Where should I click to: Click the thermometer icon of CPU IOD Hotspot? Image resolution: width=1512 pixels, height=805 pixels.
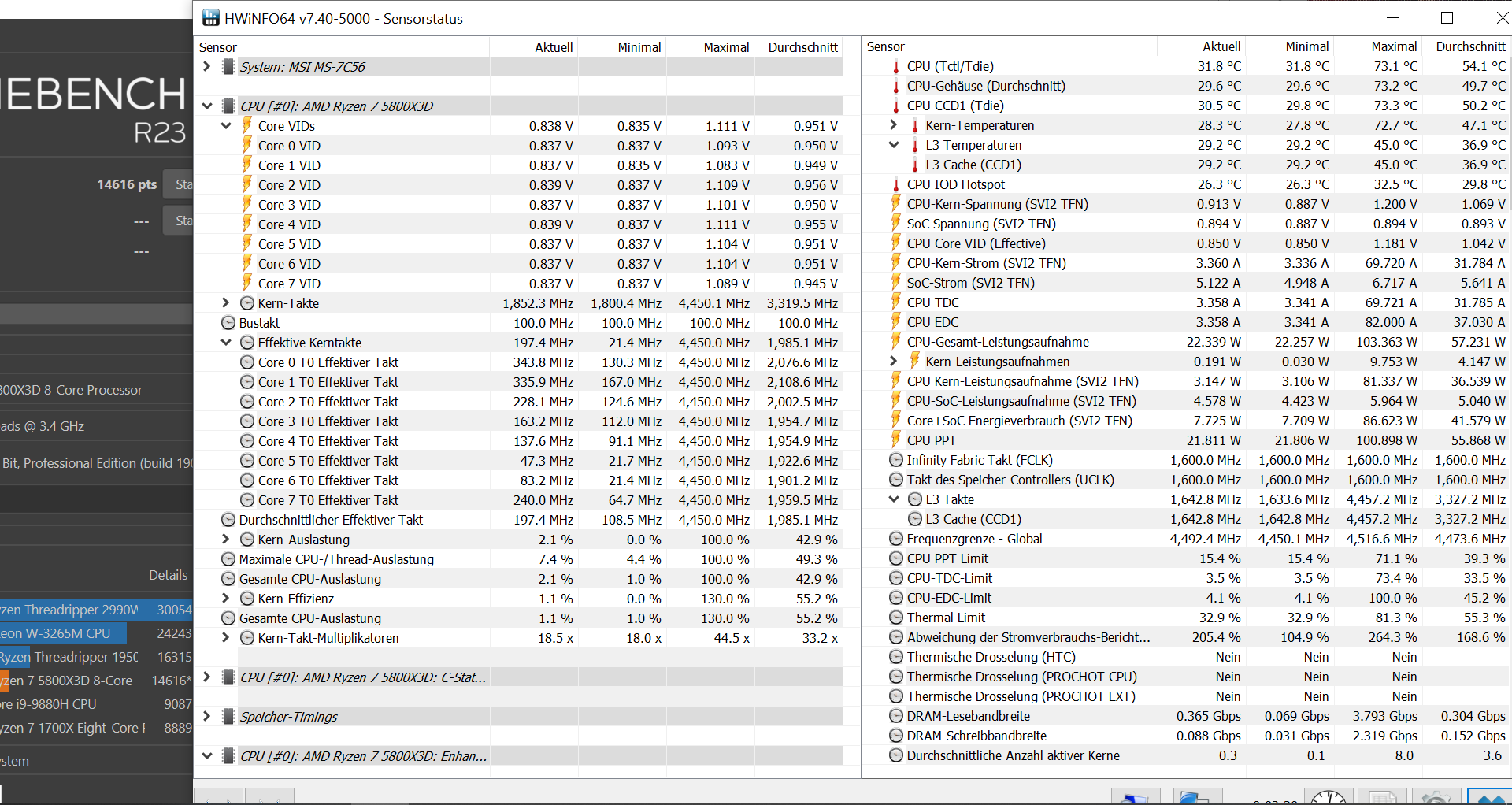895,184
